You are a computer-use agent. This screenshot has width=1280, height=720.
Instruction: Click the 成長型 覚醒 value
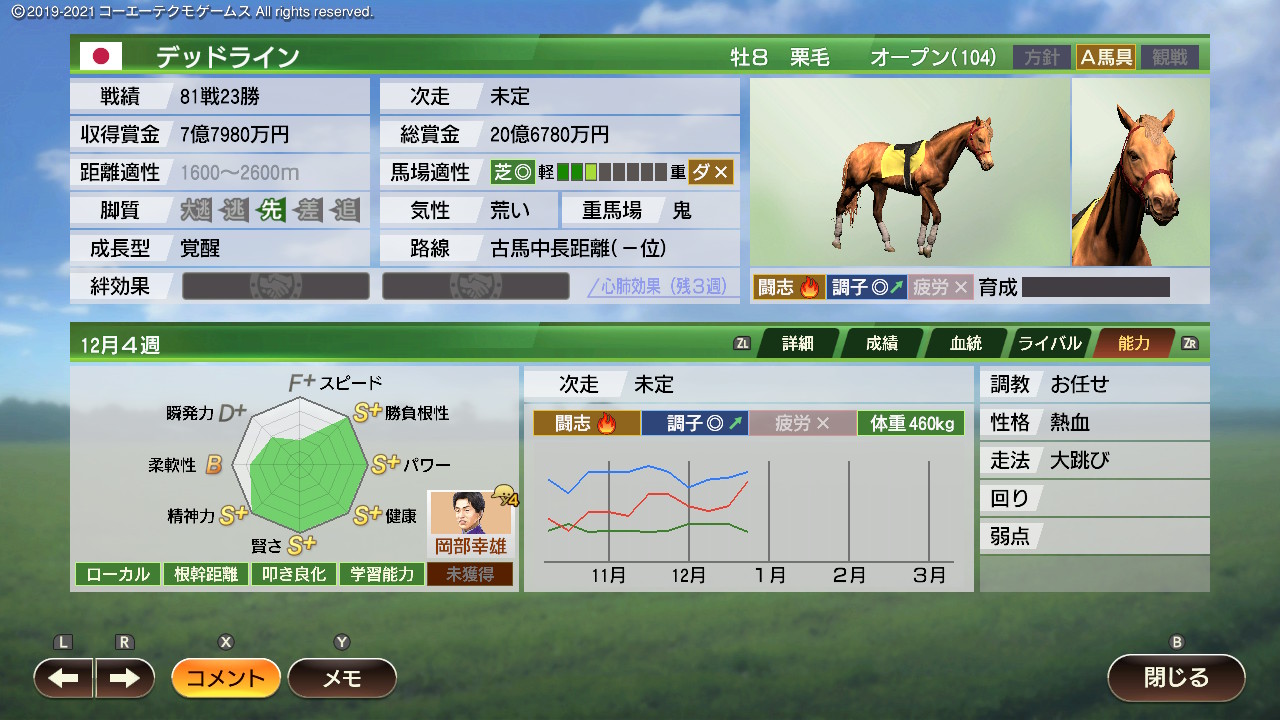point(200,248)
